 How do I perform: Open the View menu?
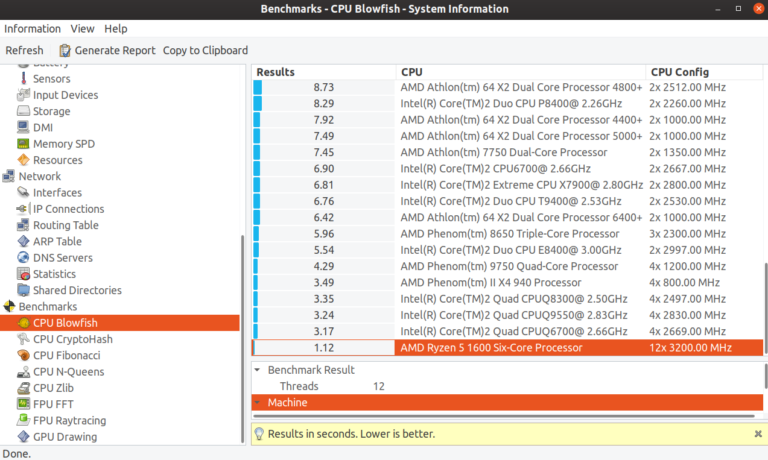82,28
